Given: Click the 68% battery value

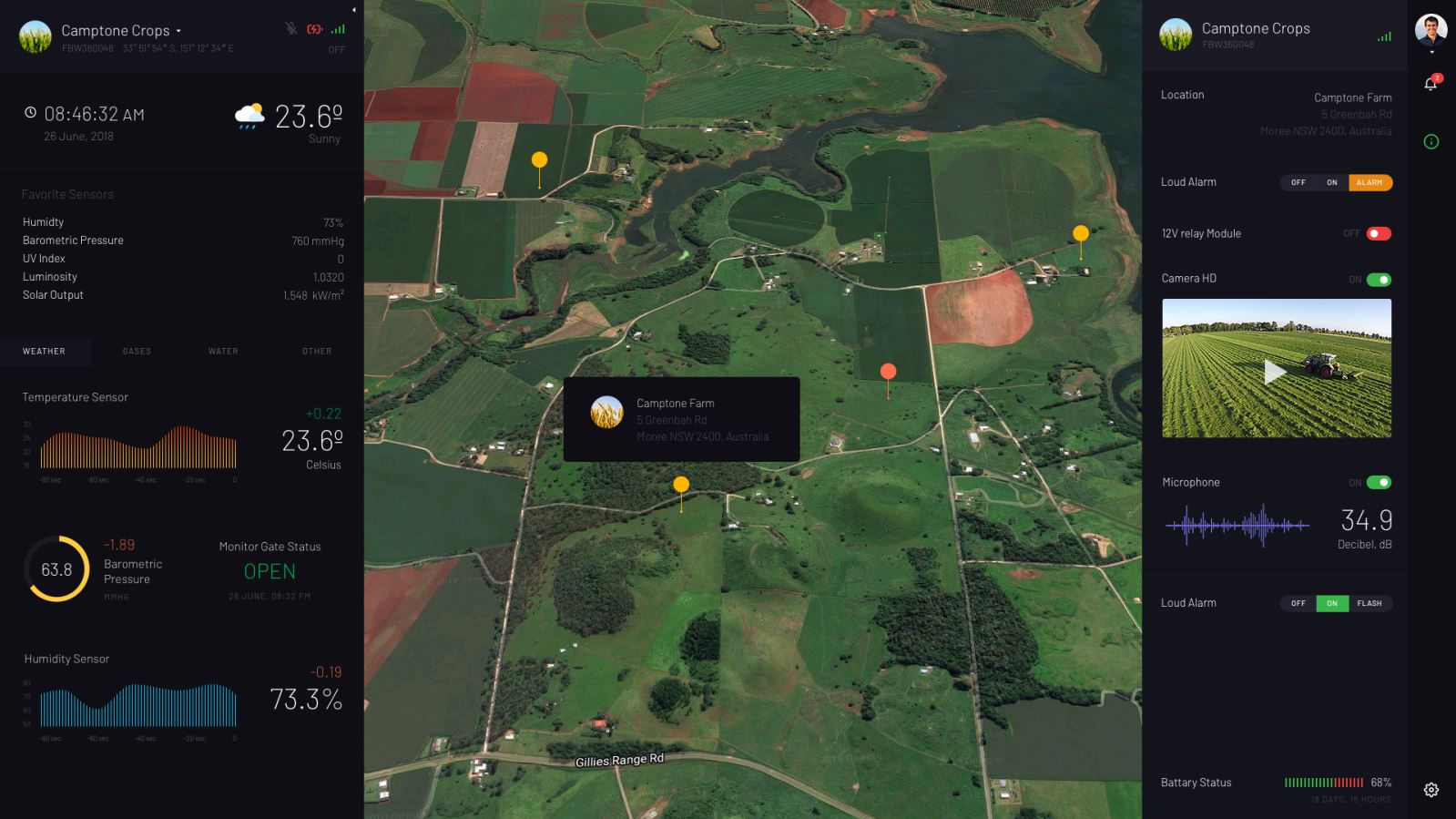Looking at the screenshot, I should coord(1380,783).
